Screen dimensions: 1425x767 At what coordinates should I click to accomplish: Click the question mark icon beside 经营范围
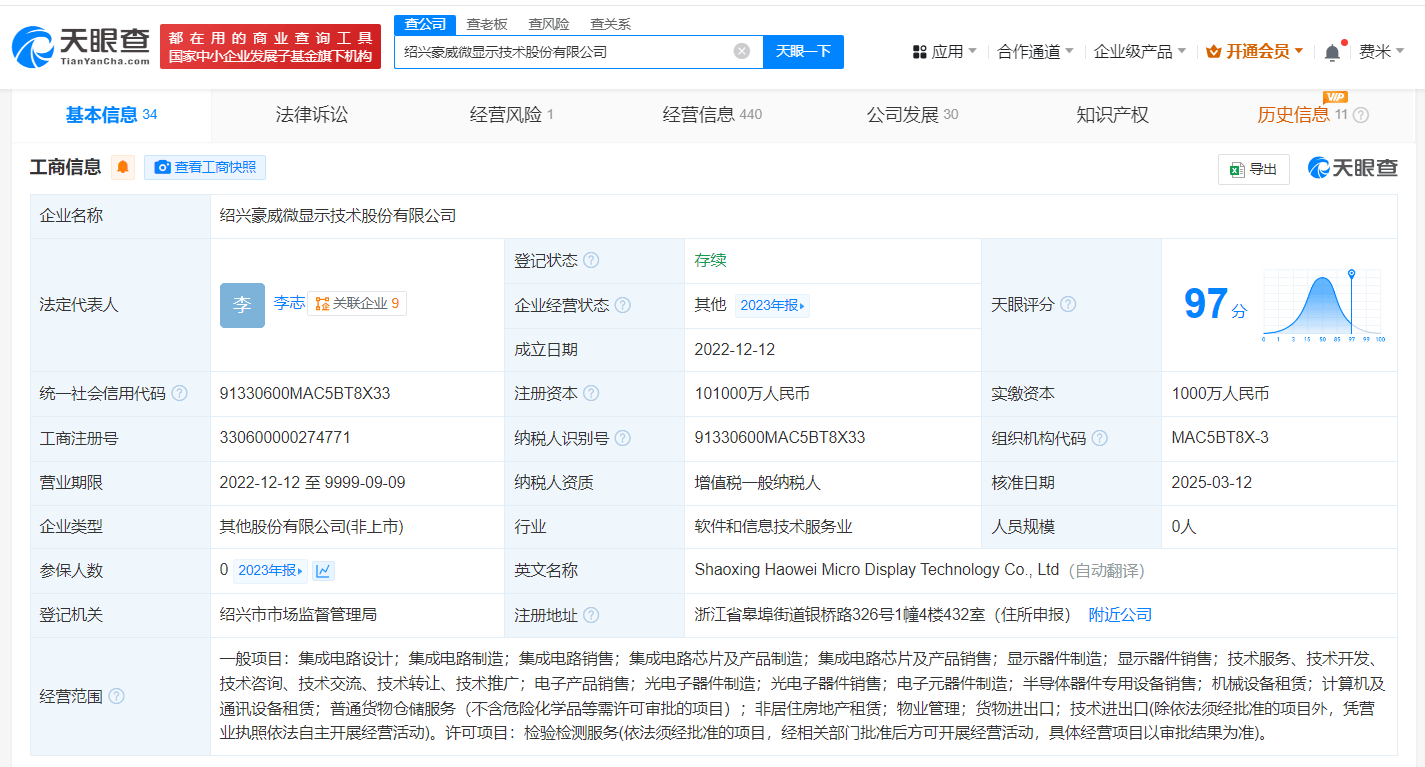116,696
